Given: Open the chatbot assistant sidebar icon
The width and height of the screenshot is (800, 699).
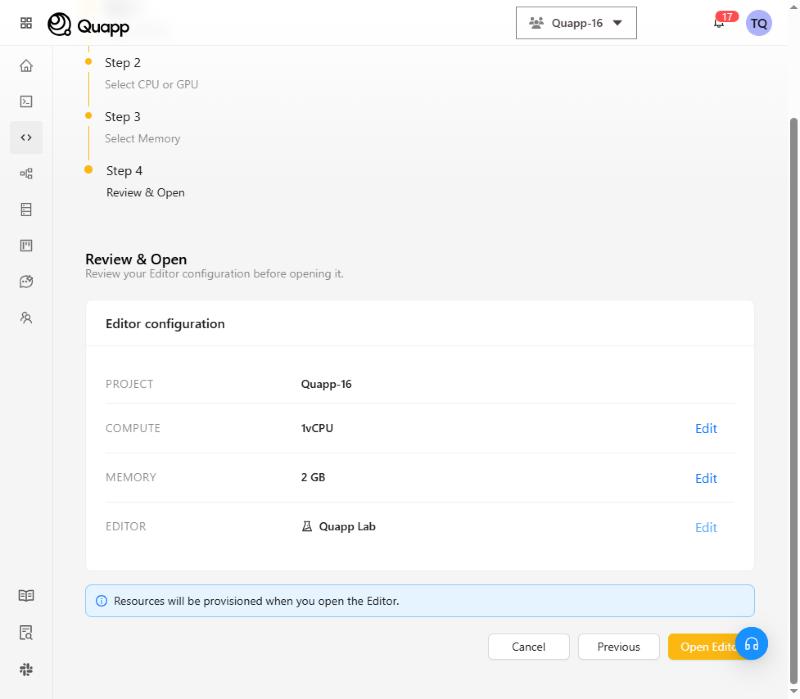Looking at the screenshot, I should pyautogui.click(x=26, y=281).
